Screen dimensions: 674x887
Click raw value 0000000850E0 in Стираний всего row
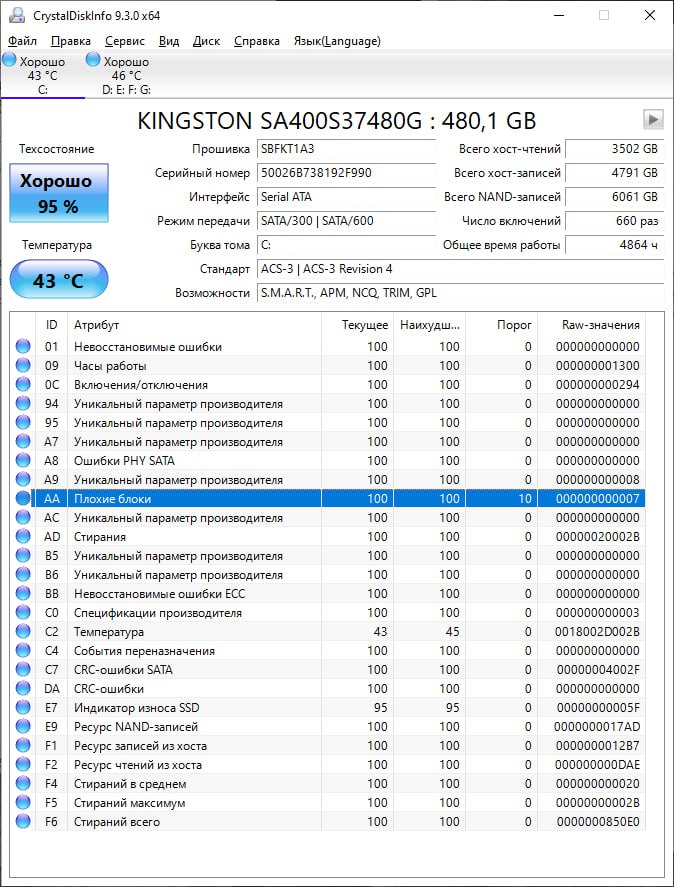click(x=598, y=821)
